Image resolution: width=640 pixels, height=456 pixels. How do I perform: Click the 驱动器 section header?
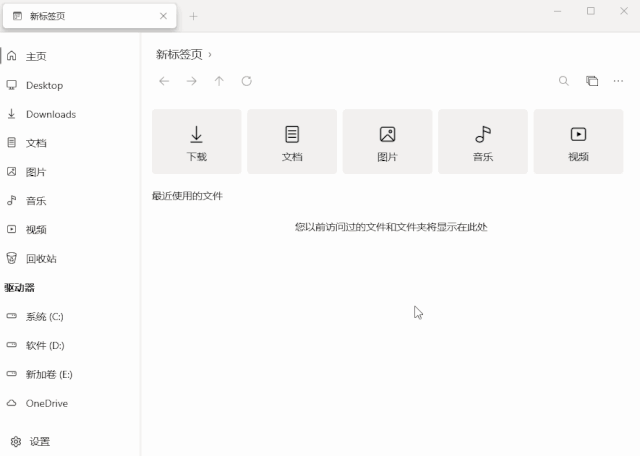[20, 287]
